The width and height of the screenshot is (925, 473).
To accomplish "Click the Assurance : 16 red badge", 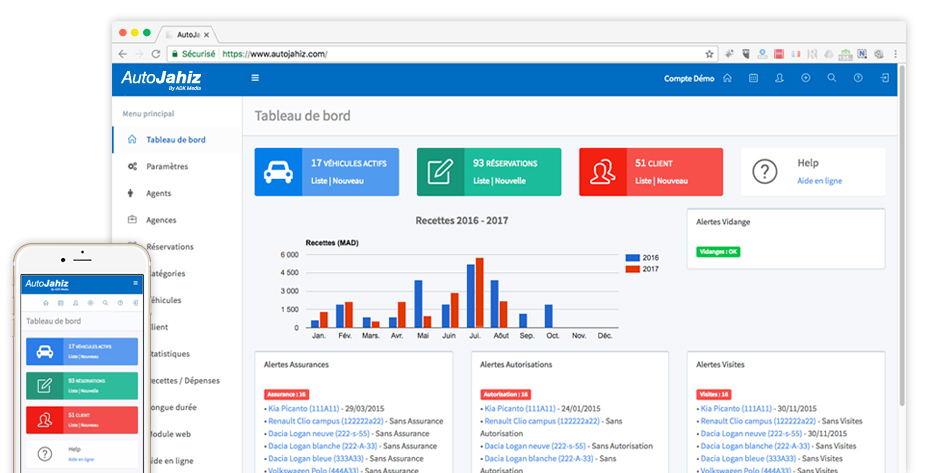I will click(286, 395).
